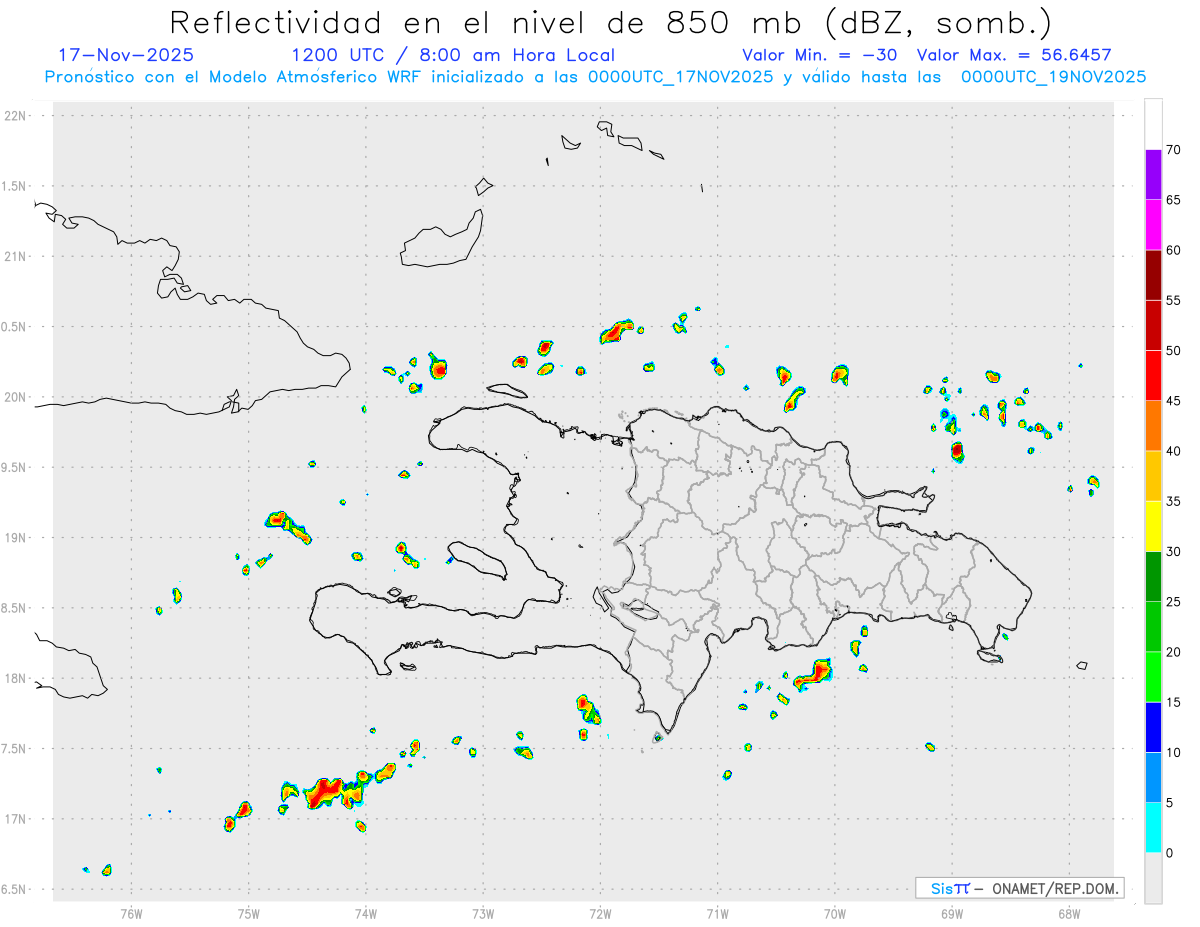1200x927 pixels.
Task: Click the '69W' longitude label
Action: (x=952, y=914)
